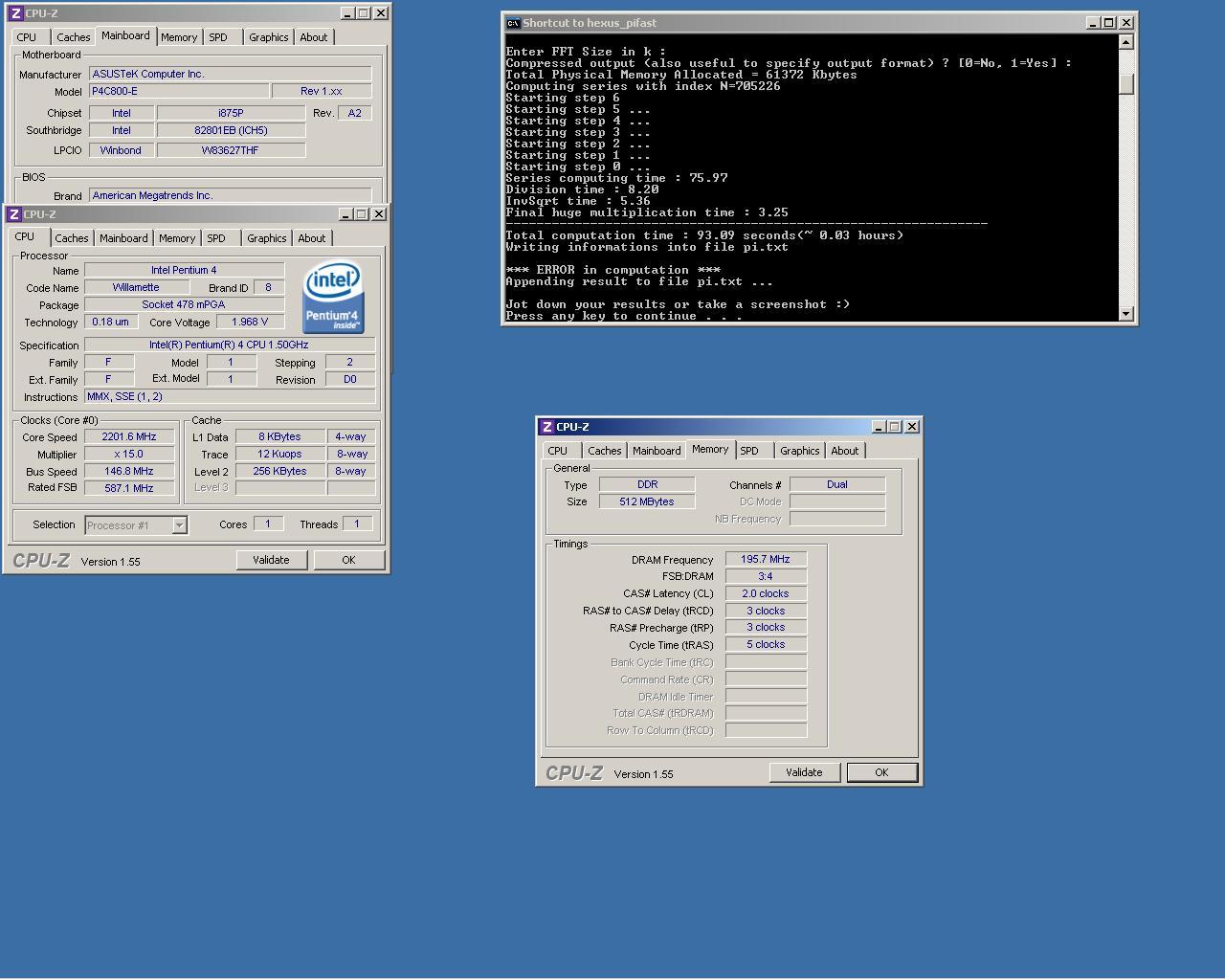Click the multiplier value x 15.0
Viewport: 1225px width, 980px height.
(x=129, y=454)
